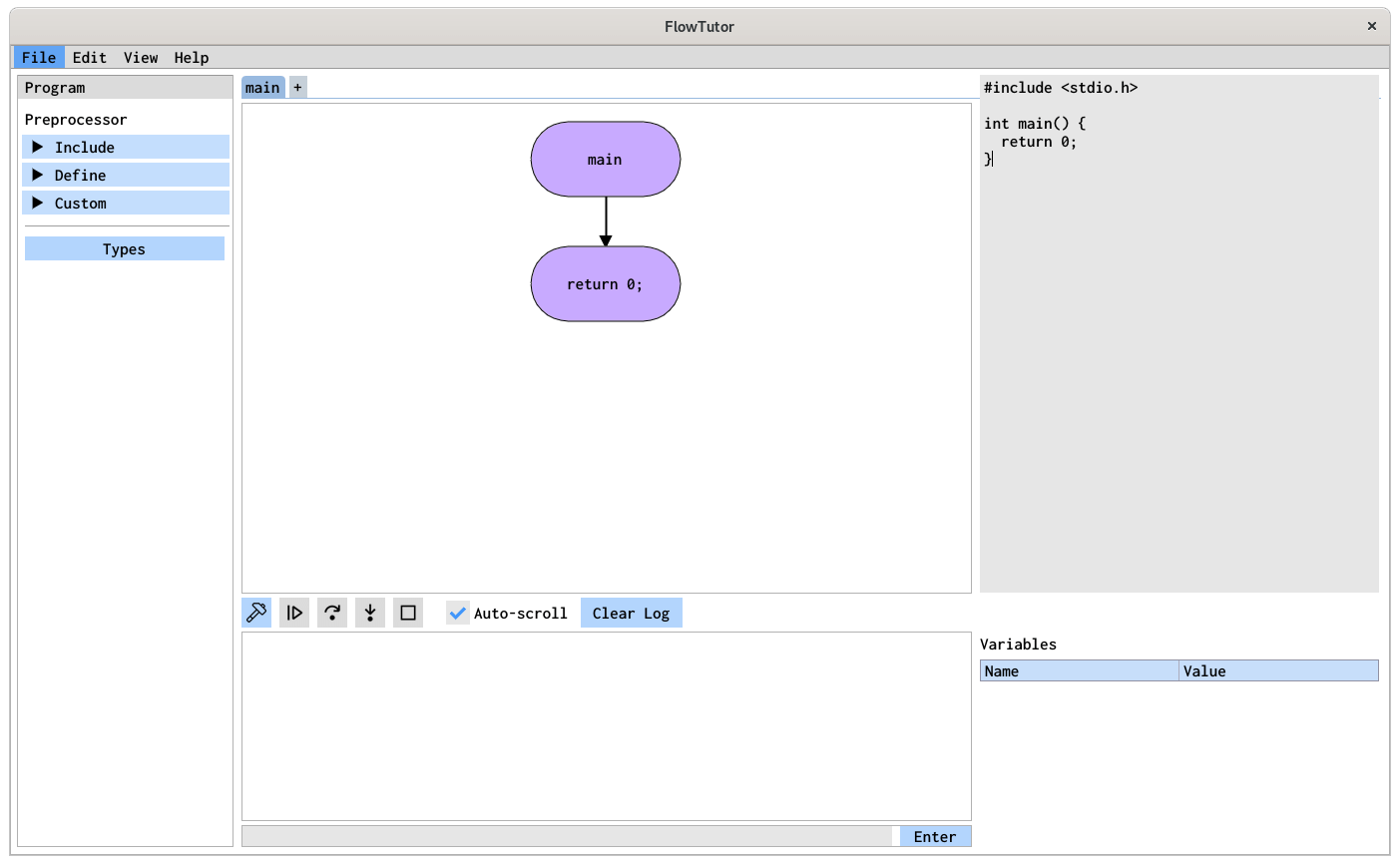Click the Types button
Image resolution: width=1400 pixels, height=865 pixels.
tap(125, 248)
